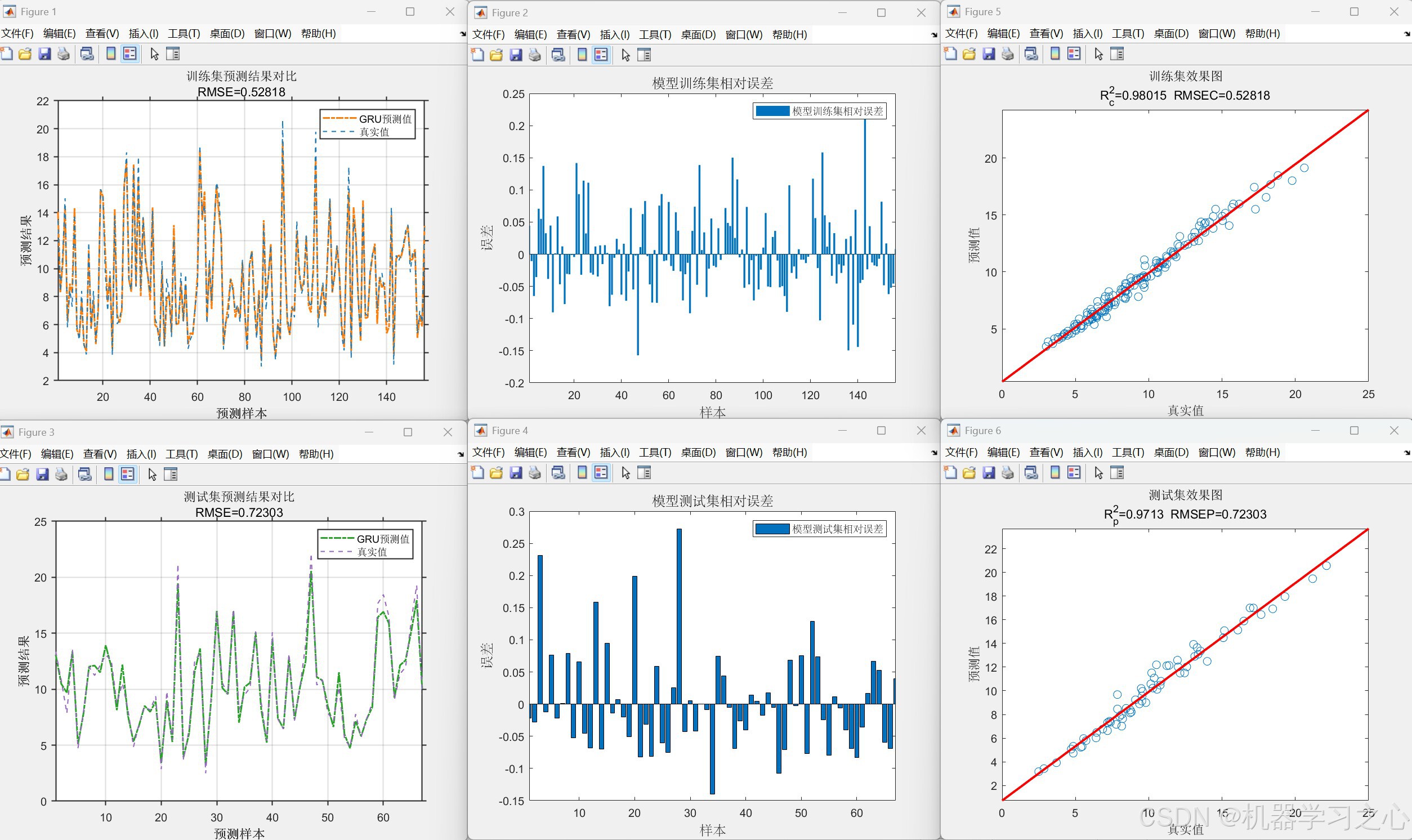The width and height of the screenshot is (1412, 840).
Task: Click Print icon in Figure 2 toolbar
Action: [535, 56]
